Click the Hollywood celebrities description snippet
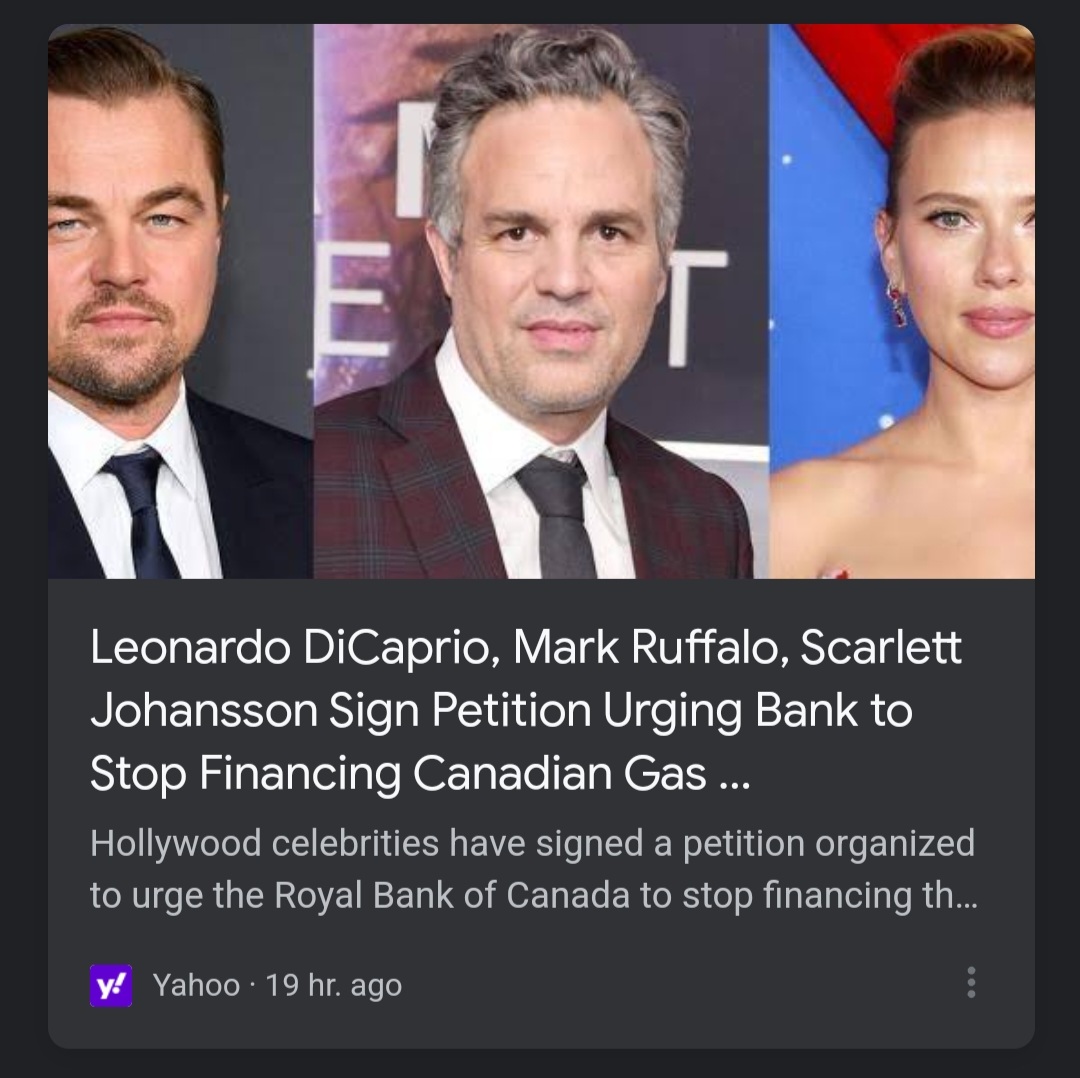The height and width of the screenshot is (1078, 1080). (531, 869)
